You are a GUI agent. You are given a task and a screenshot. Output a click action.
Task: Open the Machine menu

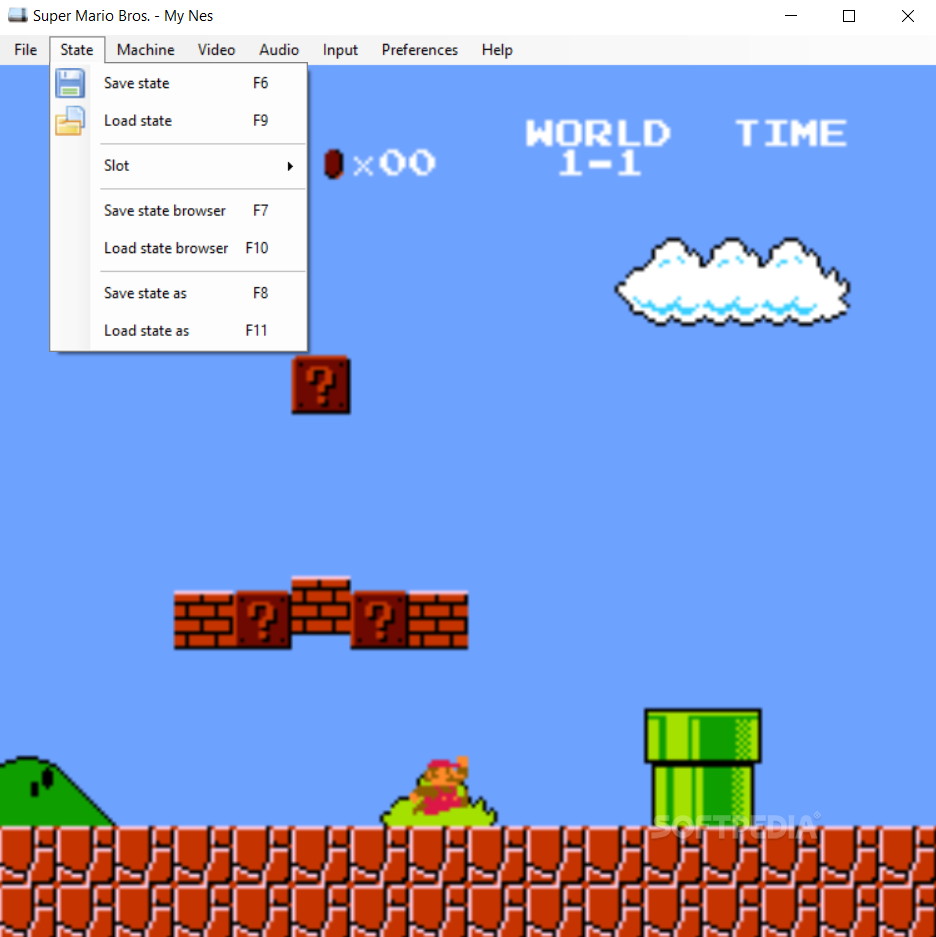146,50
